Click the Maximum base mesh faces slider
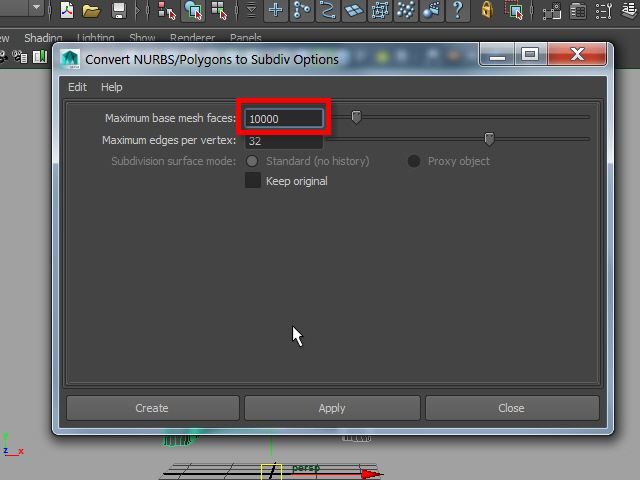Viewport: 640px width, 480px height. (x=356, y=118)
